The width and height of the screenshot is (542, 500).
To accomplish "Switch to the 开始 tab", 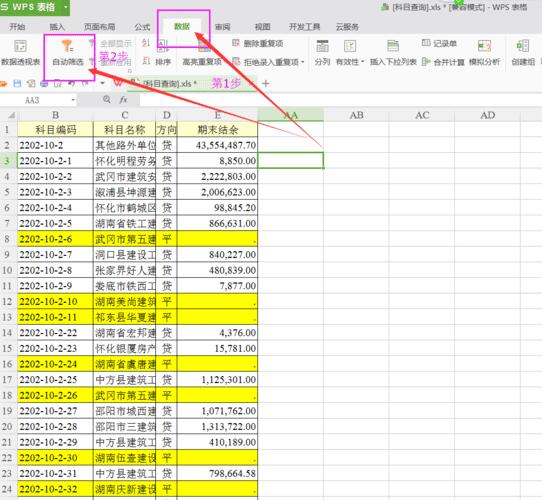I will click(17, 27).
